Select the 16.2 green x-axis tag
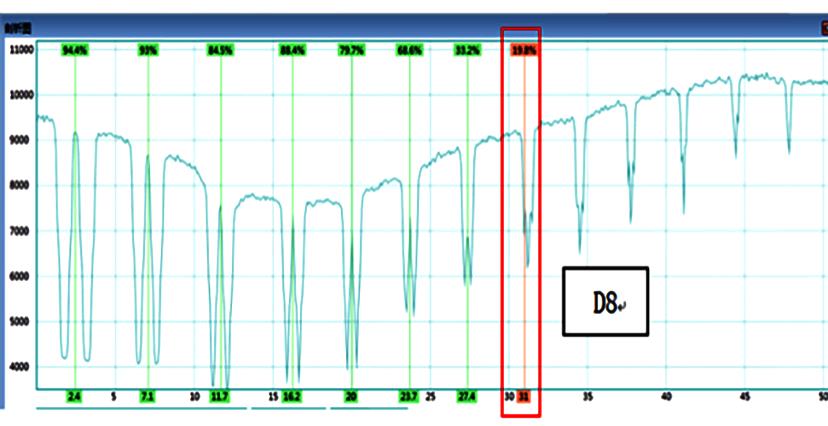Viewport: 828px width, 426px height. 292,396
